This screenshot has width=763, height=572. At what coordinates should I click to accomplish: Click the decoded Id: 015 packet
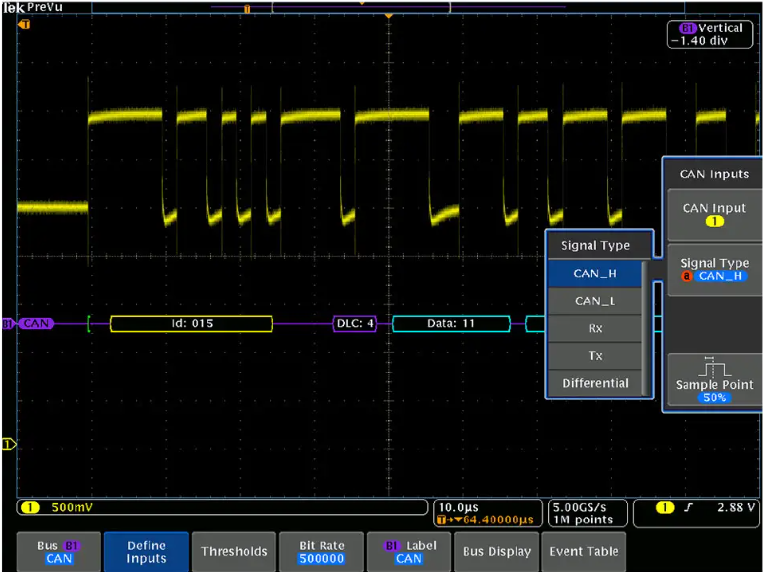[191, 324]
